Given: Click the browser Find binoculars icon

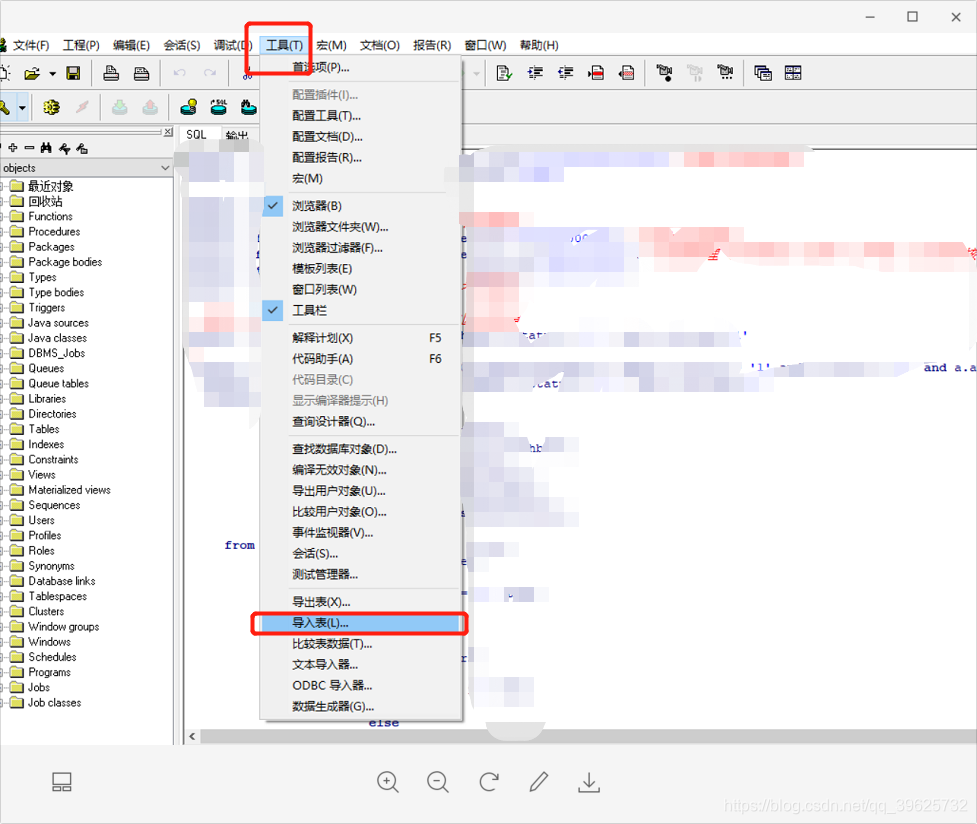Looking at the screenshot, I should pyautogui.click(x=46, y=148).
